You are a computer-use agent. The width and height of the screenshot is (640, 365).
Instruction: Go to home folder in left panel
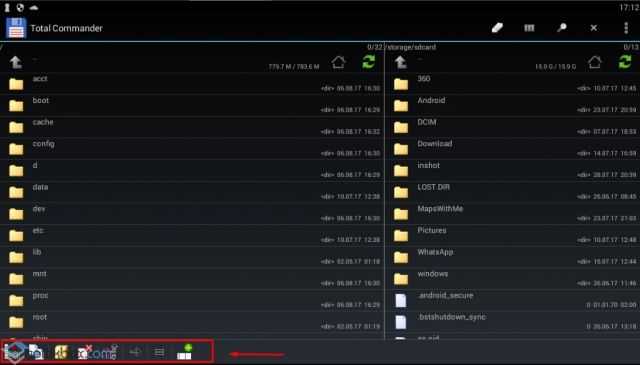[338, 62]
